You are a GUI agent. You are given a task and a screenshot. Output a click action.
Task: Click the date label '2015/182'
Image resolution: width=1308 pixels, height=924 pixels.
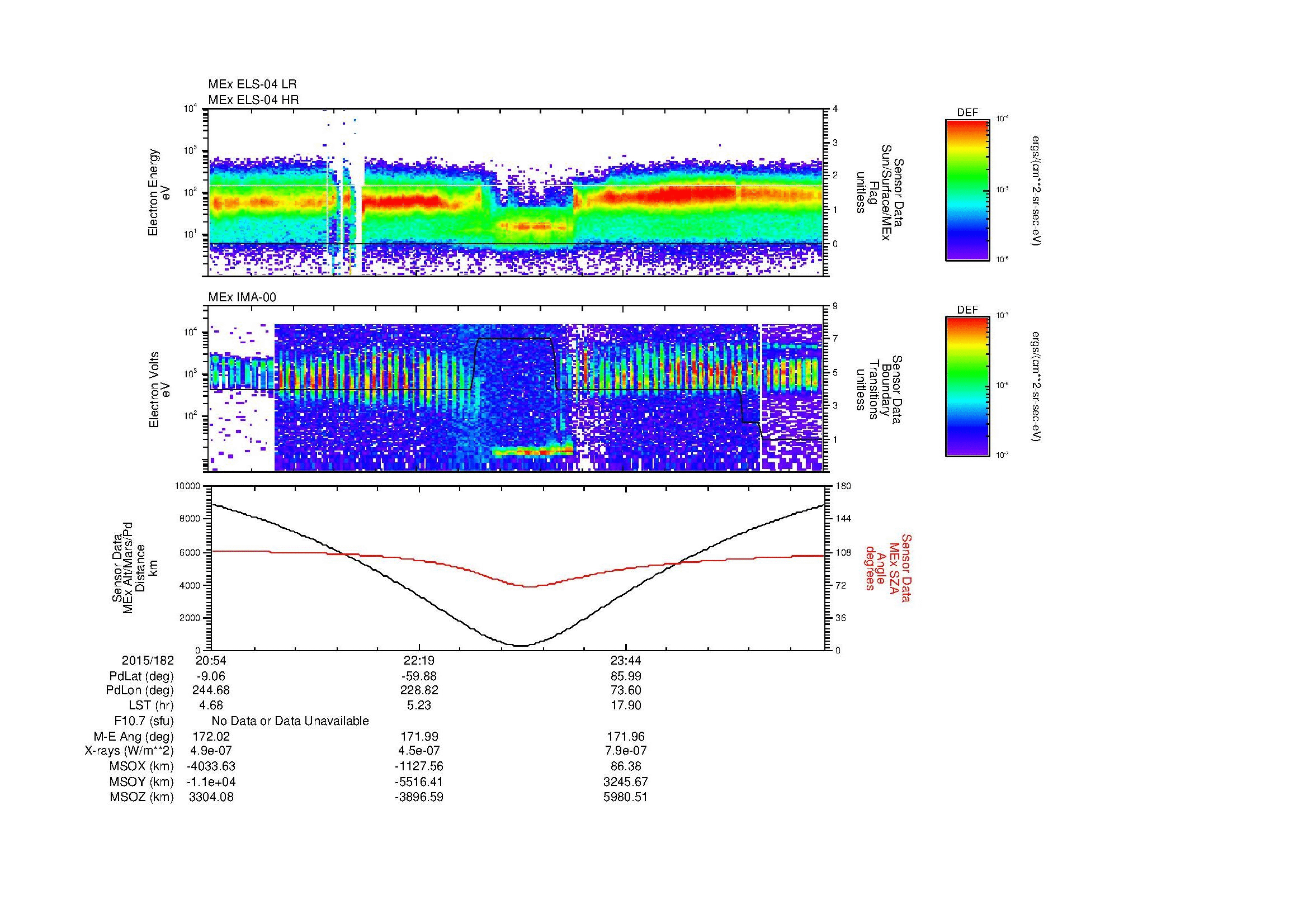[x=148, y=660]
